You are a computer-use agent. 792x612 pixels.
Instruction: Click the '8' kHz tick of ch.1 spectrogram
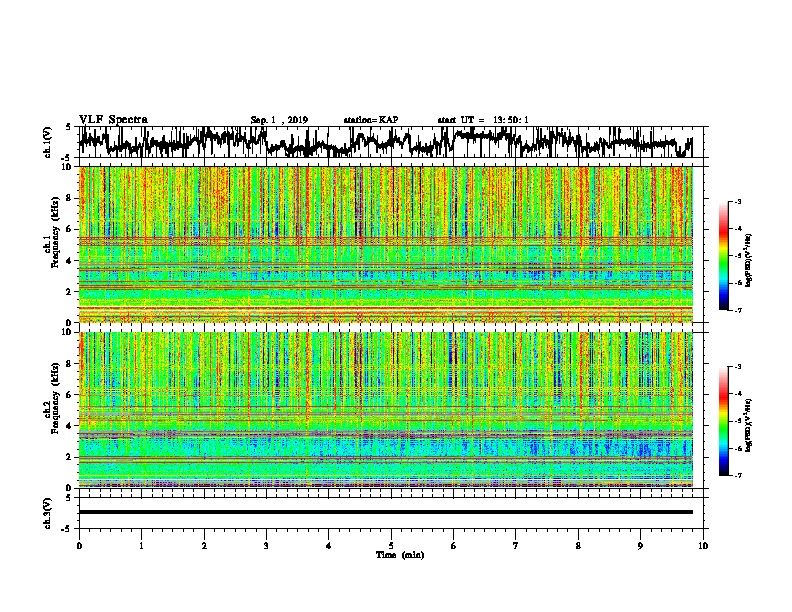[69, 198]
